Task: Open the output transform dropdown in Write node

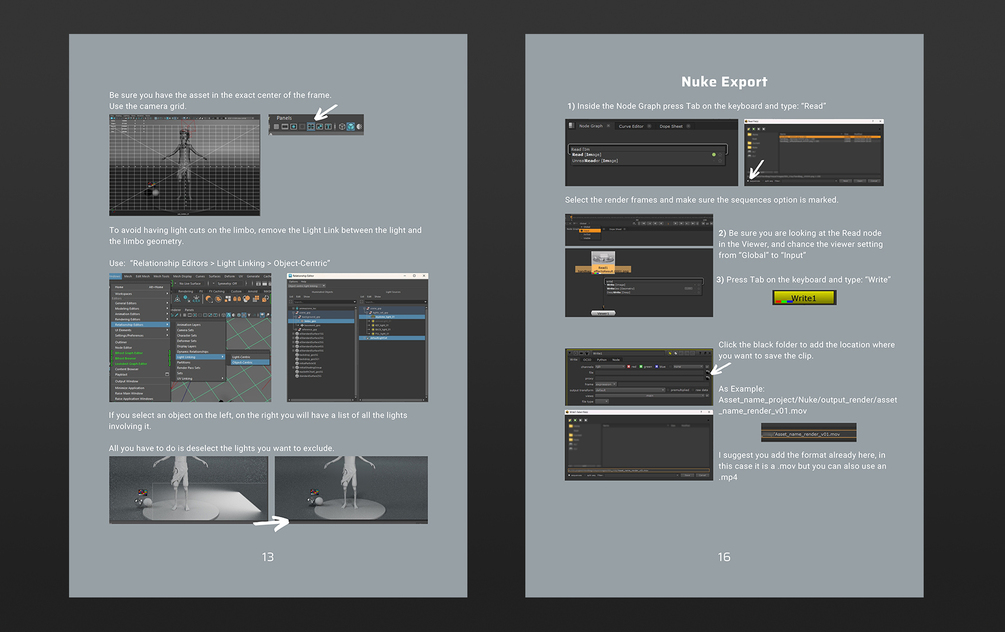Action: (630, 390)
